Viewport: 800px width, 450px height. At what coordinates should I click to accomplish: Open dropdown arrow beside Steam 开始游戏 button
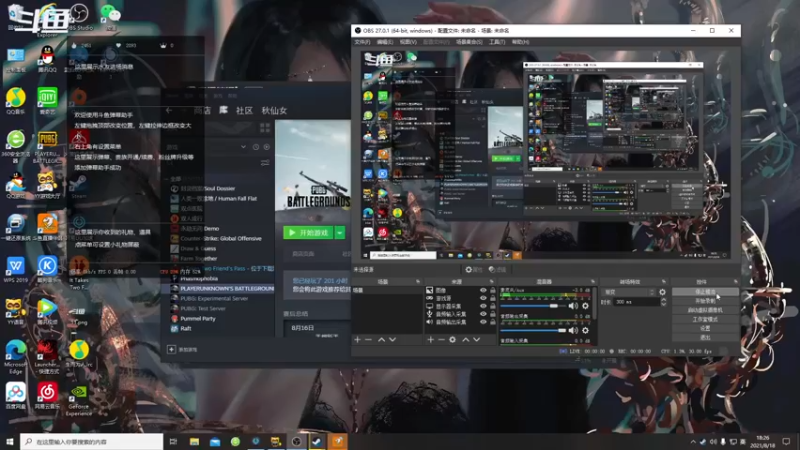(340, 233)
